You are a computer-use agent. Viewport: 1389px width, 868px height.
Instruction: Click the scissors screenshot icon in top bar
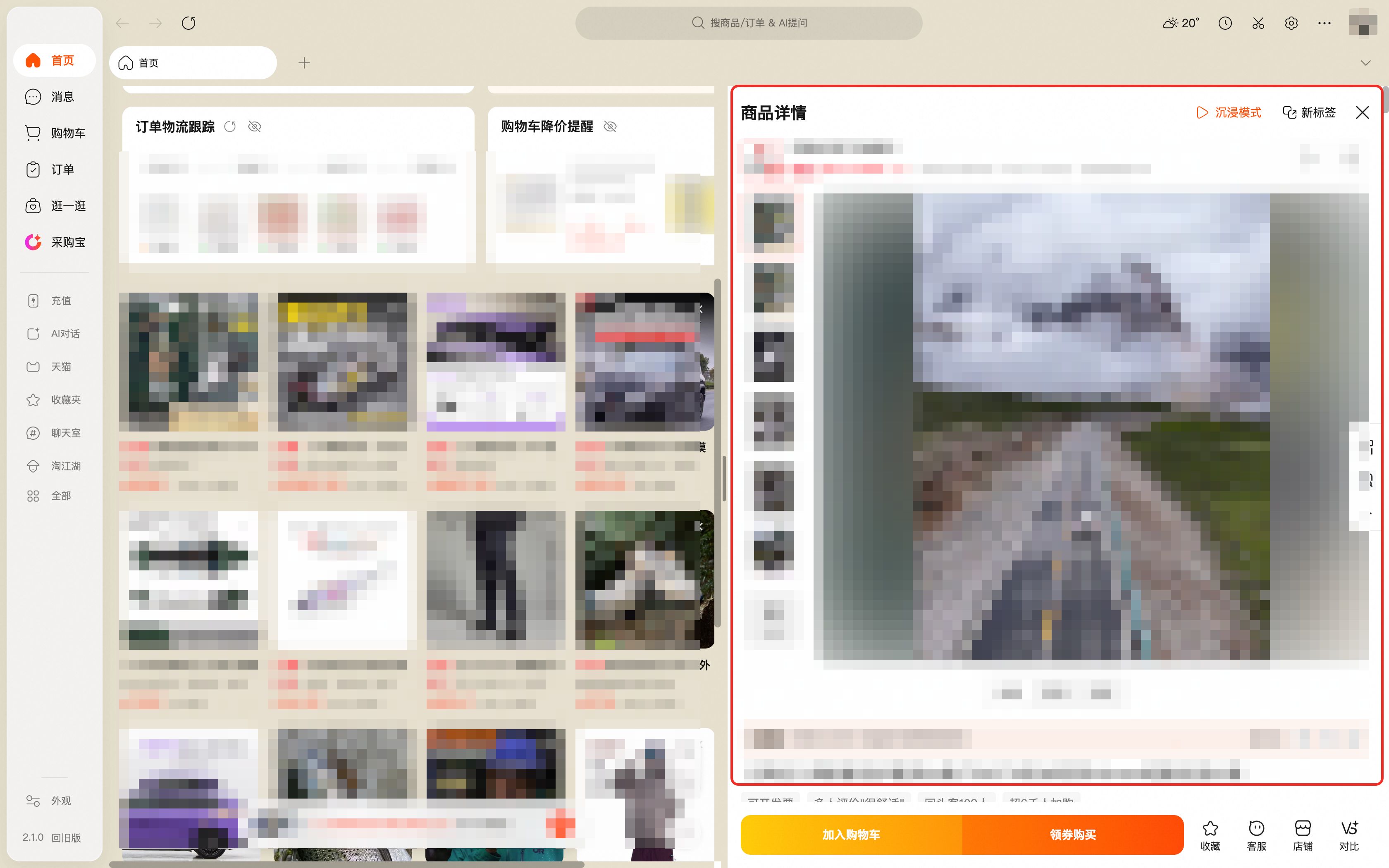1258,23
